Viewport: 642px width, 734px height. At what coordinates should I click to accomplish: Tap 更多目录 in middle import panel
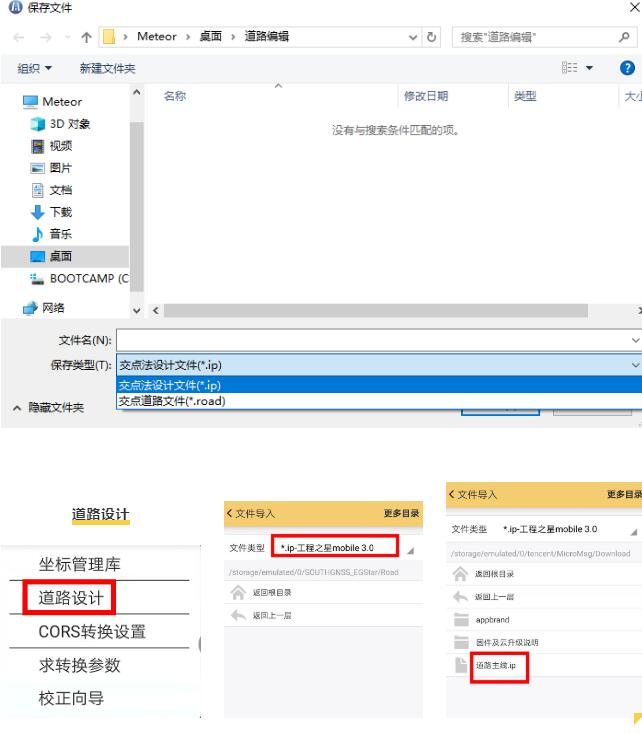pyautogui.click(x=401, y=514)
